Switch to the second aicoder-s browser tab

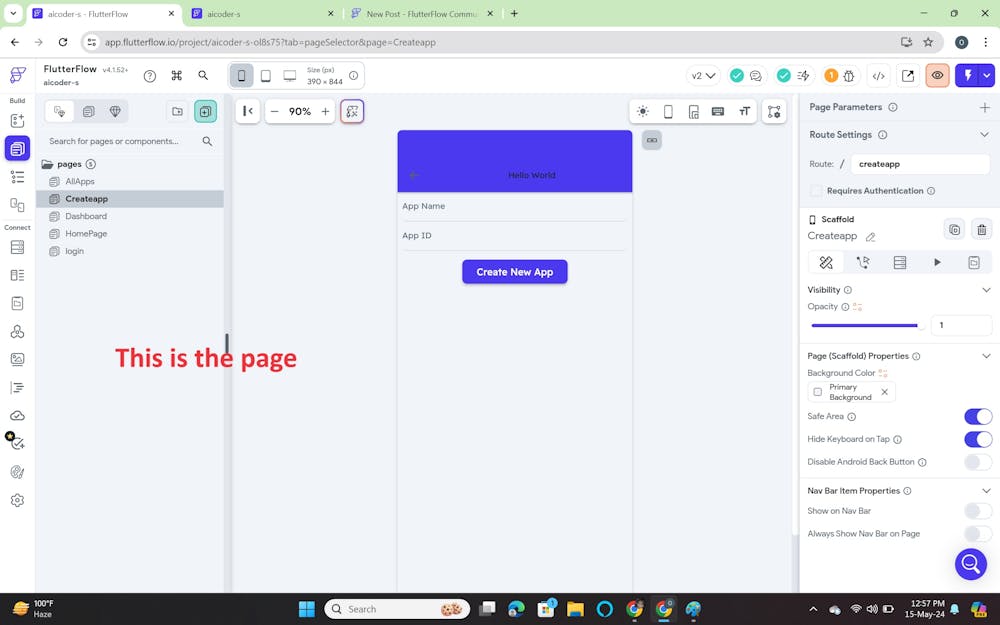263,13
